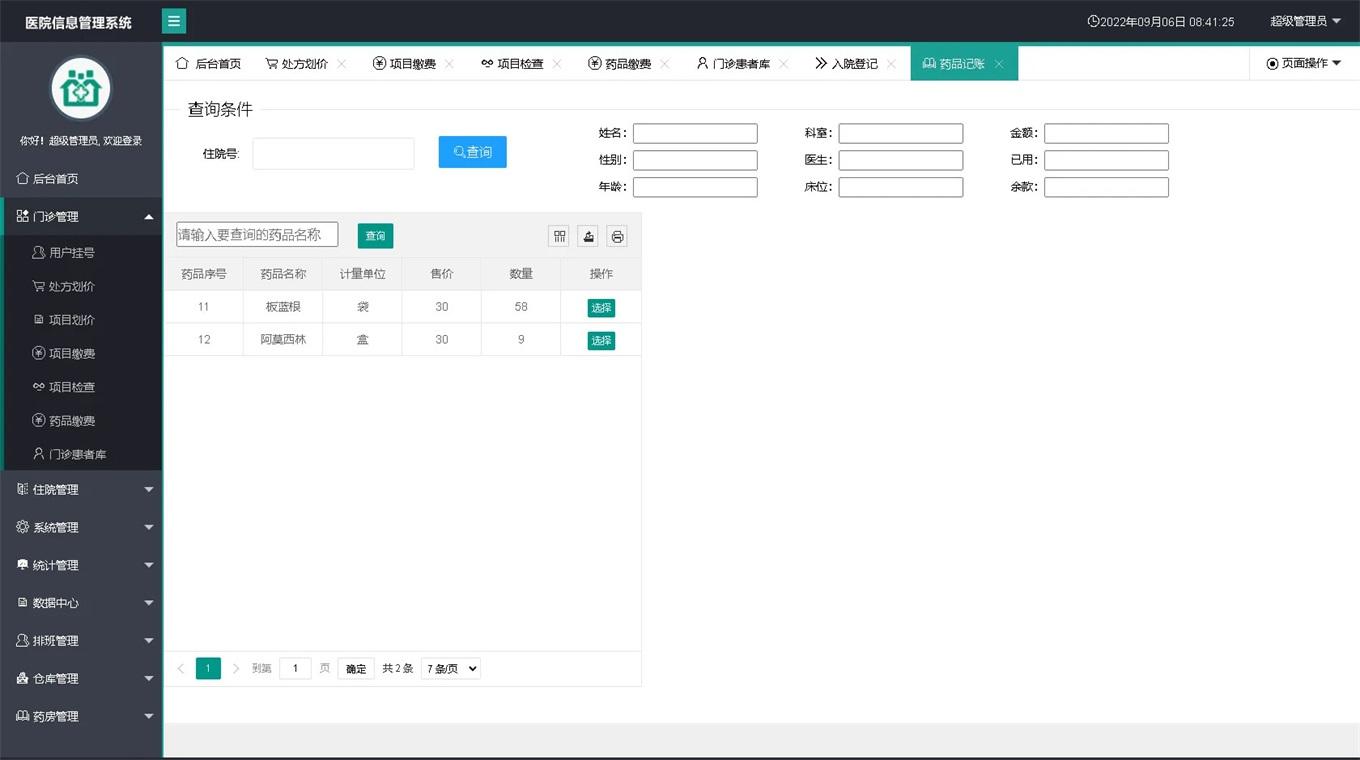
Task: Open 门诊患者库 in the sidebar
Action: tap(81, 454)
